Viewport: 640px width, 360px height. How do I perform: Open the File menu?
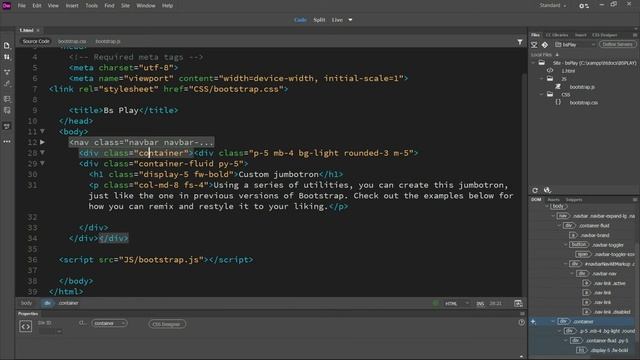click(x=22, y=6)
